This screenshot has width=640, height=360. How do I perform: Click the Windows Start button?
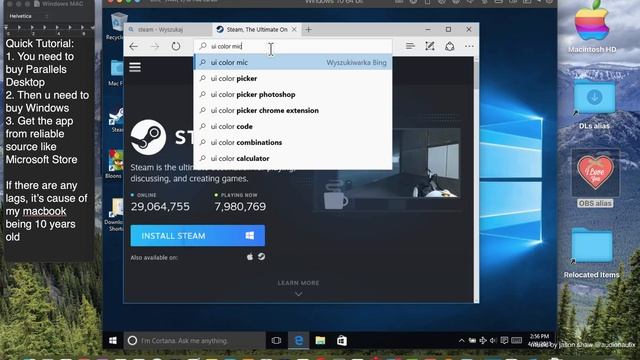coord(113,340)
